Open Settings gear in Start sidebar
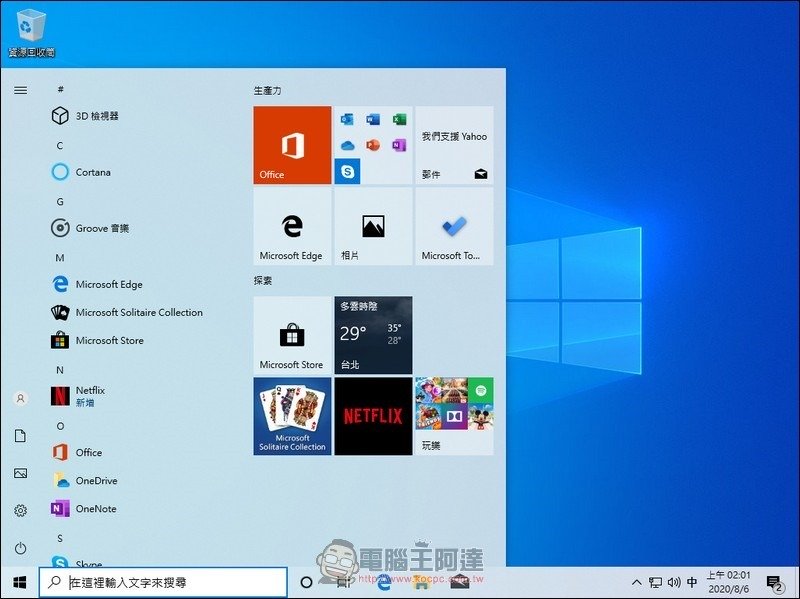 (20, 511)
